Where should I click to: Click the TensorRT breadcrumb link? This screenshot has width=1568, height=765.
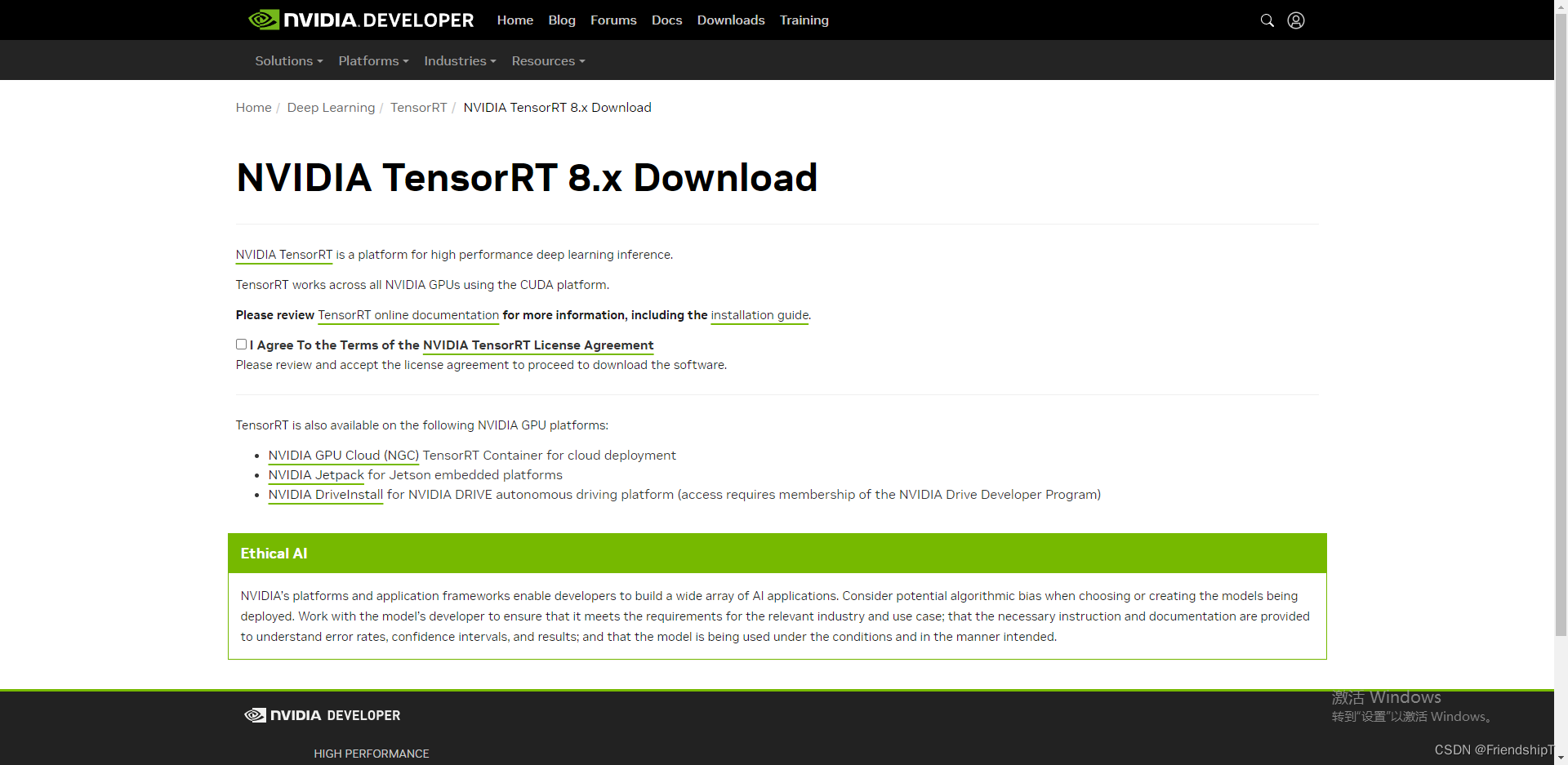pos(418,108)
